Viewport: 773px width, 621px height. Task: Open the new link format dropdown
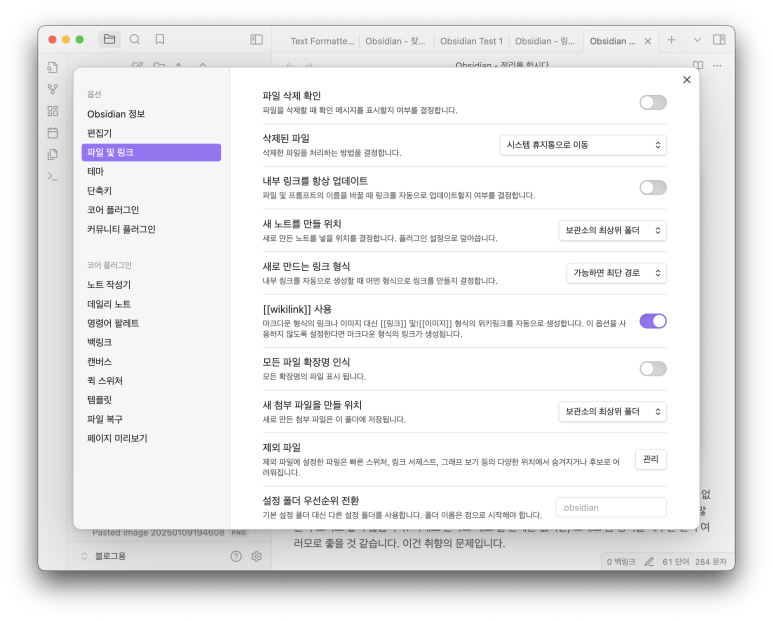pyautogui.click(x=616, y=273)
